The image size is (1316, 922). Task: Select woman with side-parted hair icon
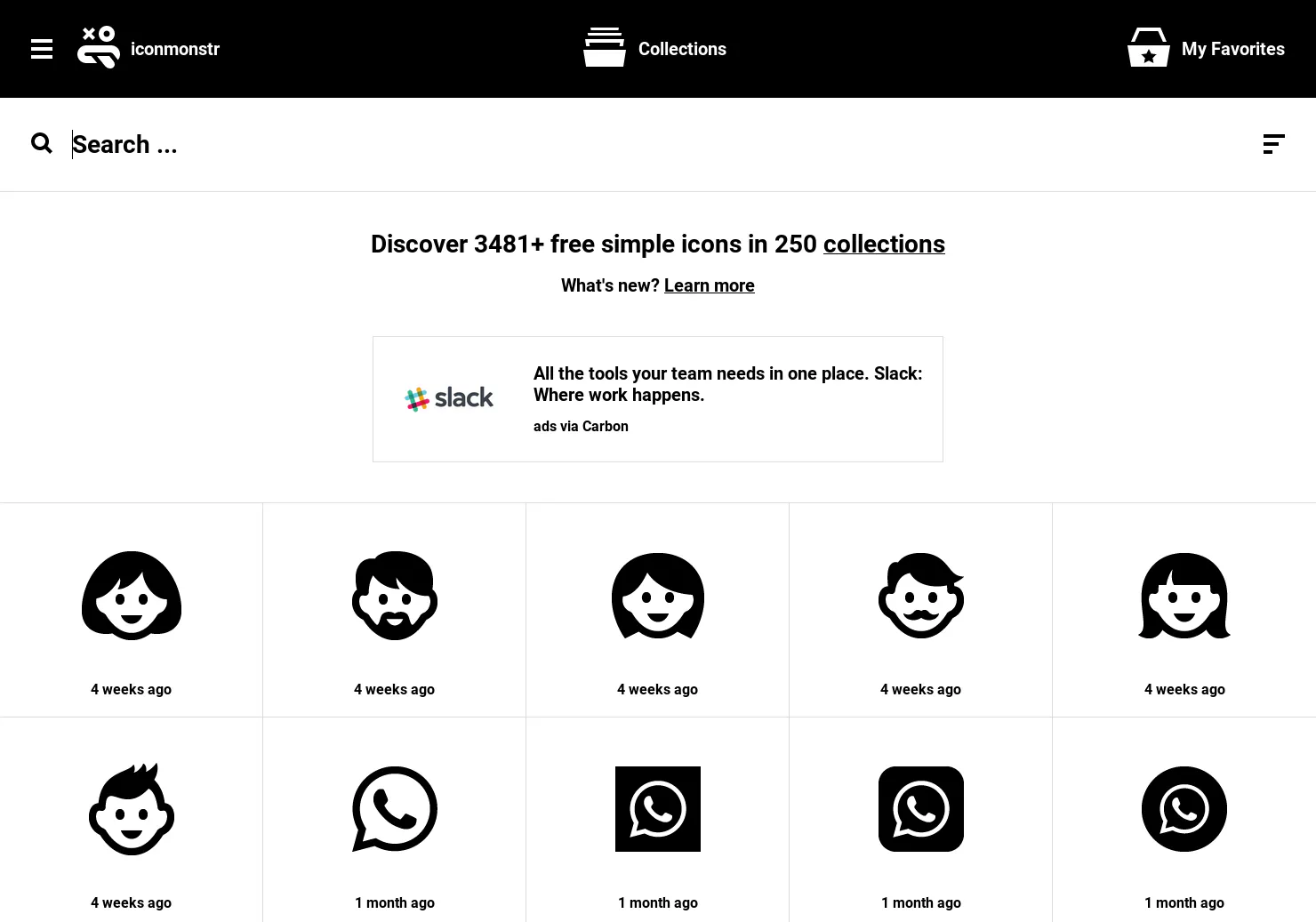658,596
